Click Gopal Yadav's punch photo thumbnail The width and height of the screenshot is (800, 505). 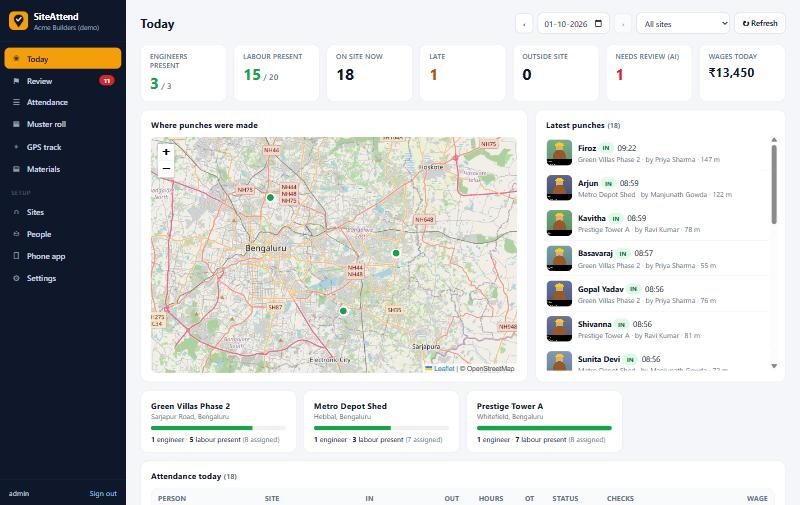pyautogui.click(x=559, y=294)
